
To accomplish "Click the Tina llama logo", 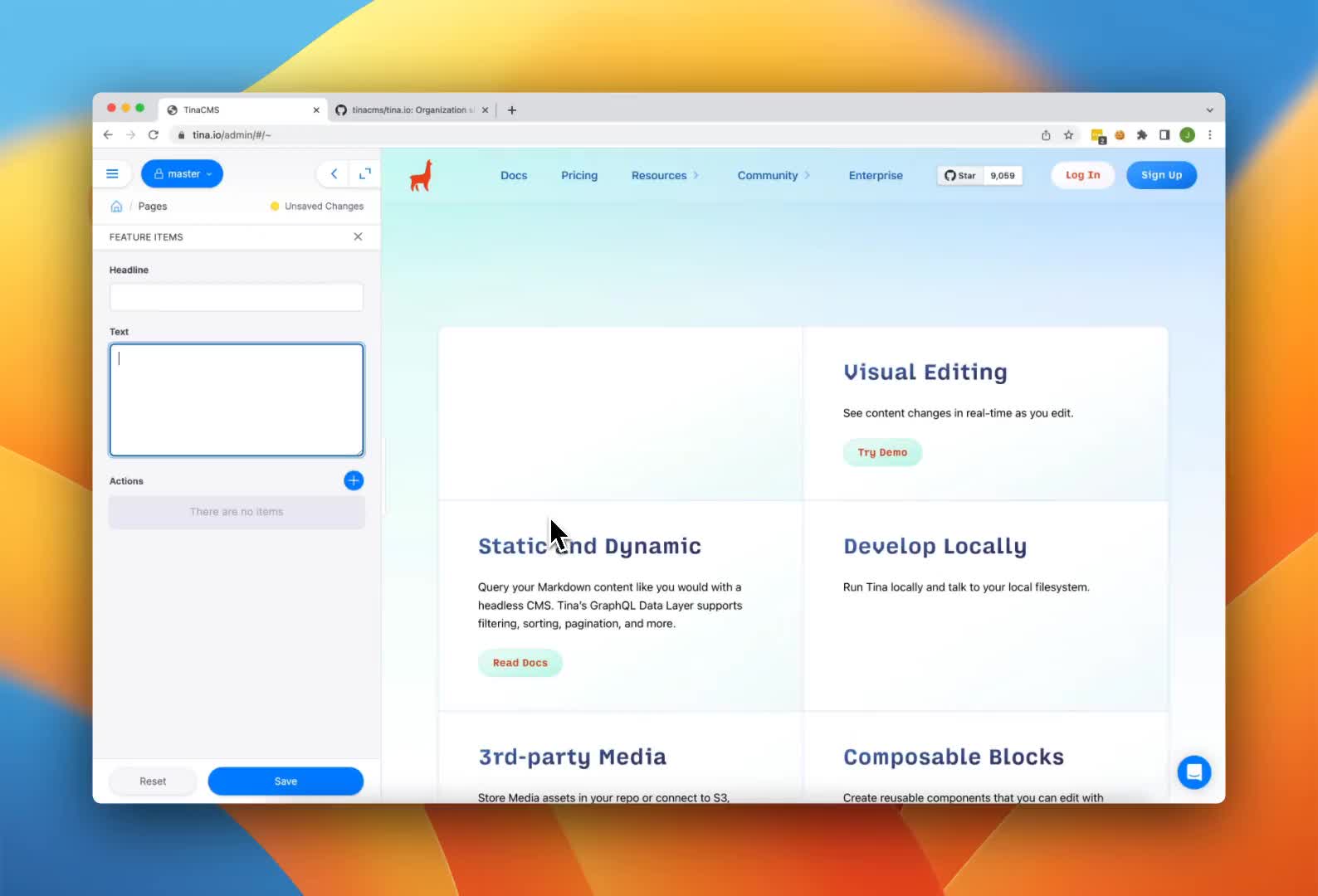I will click(422, 175).
